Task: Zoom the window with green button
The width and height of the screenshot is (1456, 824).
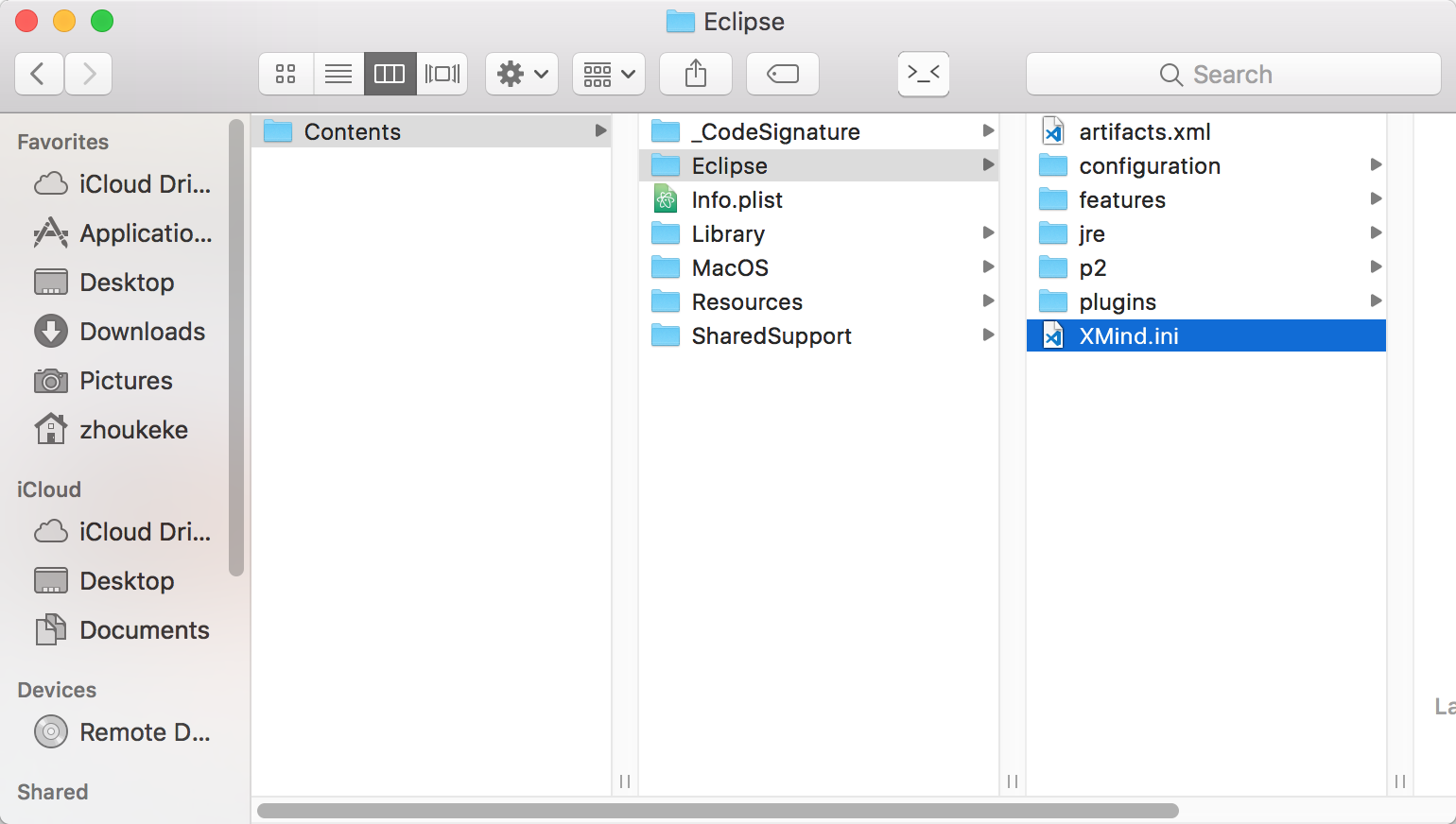Action: tap(102, 21)
